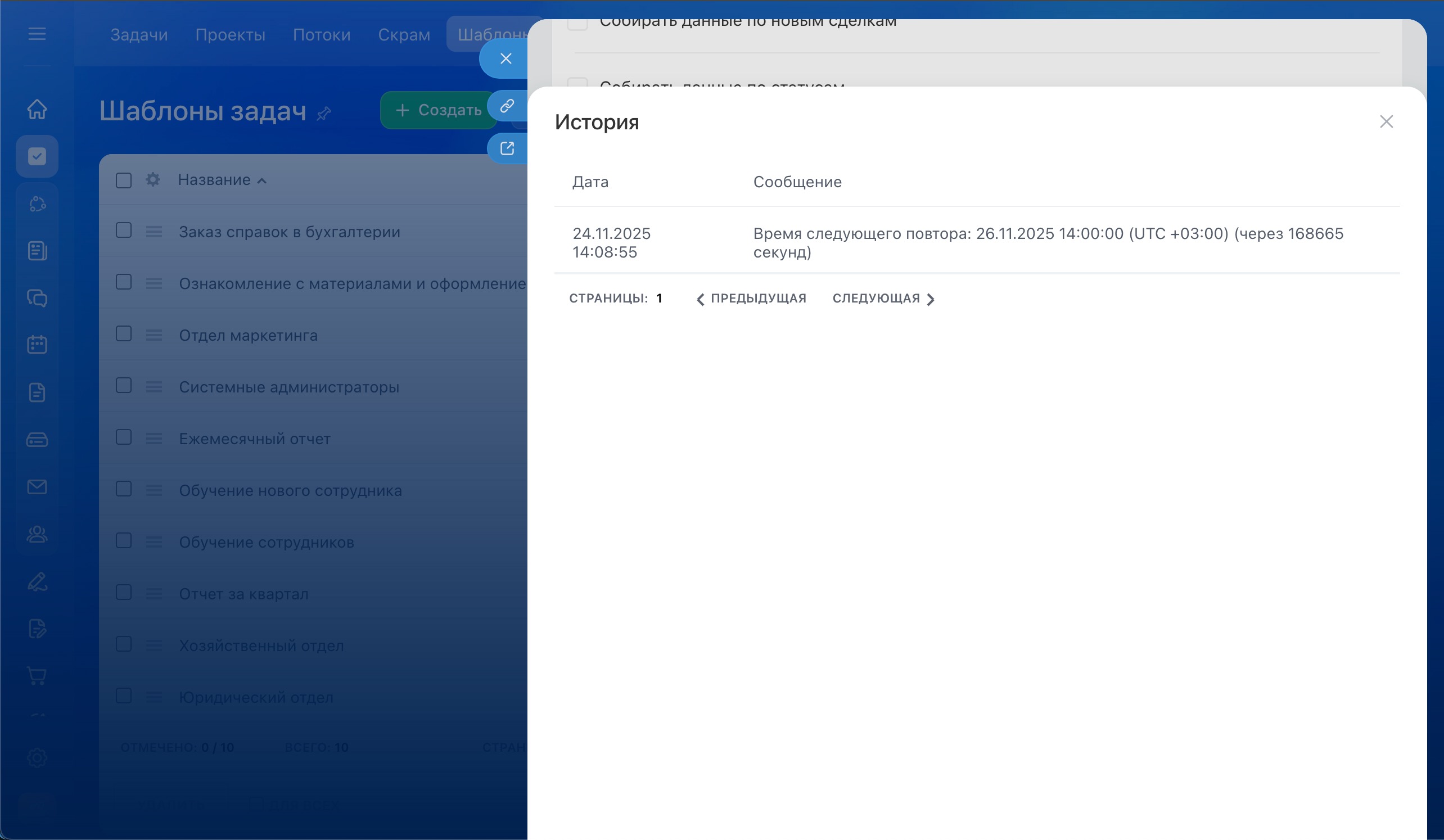Go to the Home sidebar icon
Image resolution: width=1444 pixels, height=840 pixels.
[x=37, y=109]
